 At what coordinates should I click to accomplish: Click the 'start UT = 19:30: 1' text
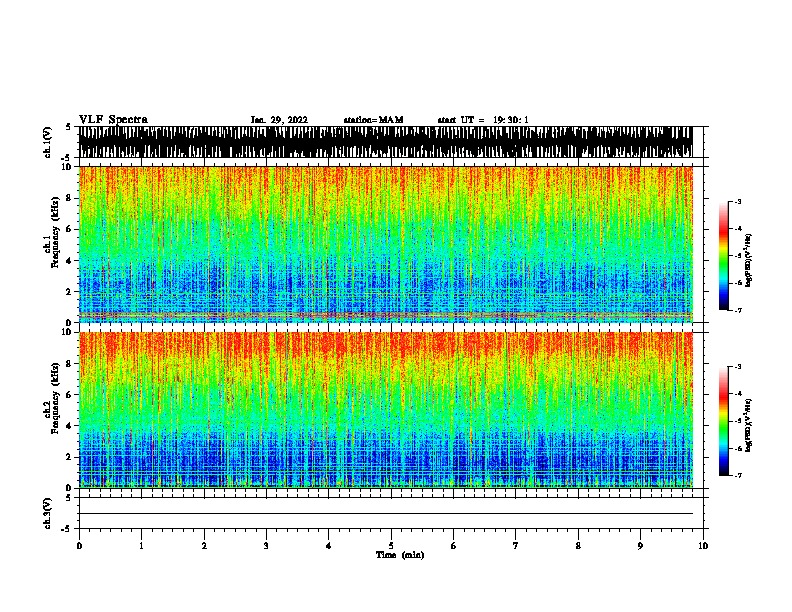click(x=483, y=120)
